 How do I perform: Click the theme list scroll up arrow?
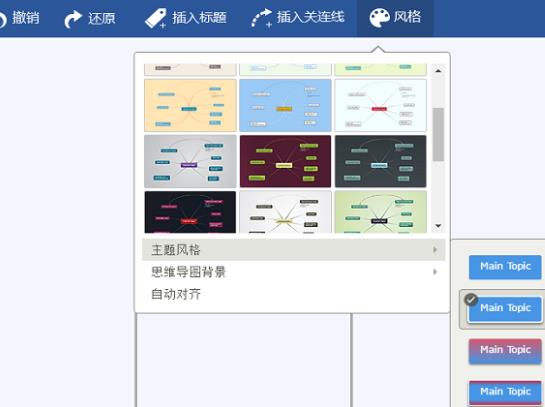click(438, 71)
